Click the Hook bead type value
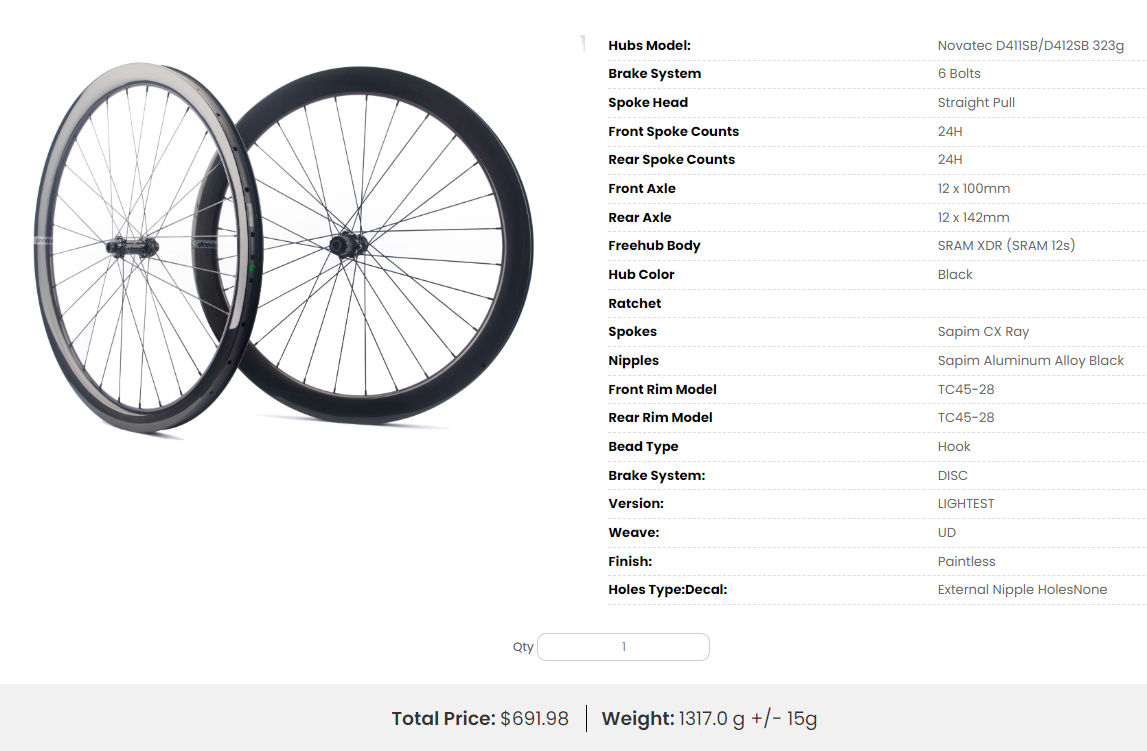 pos(954,446)
